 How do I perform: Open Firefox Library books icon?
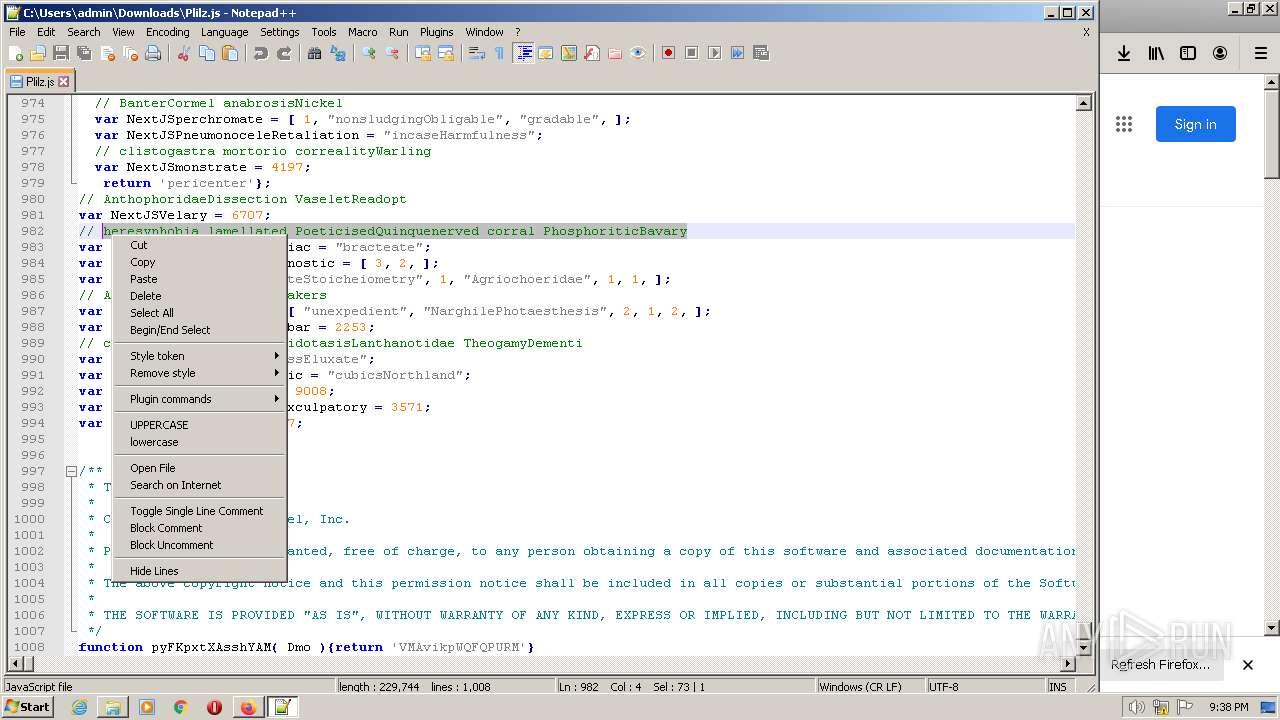(1156, 54)
